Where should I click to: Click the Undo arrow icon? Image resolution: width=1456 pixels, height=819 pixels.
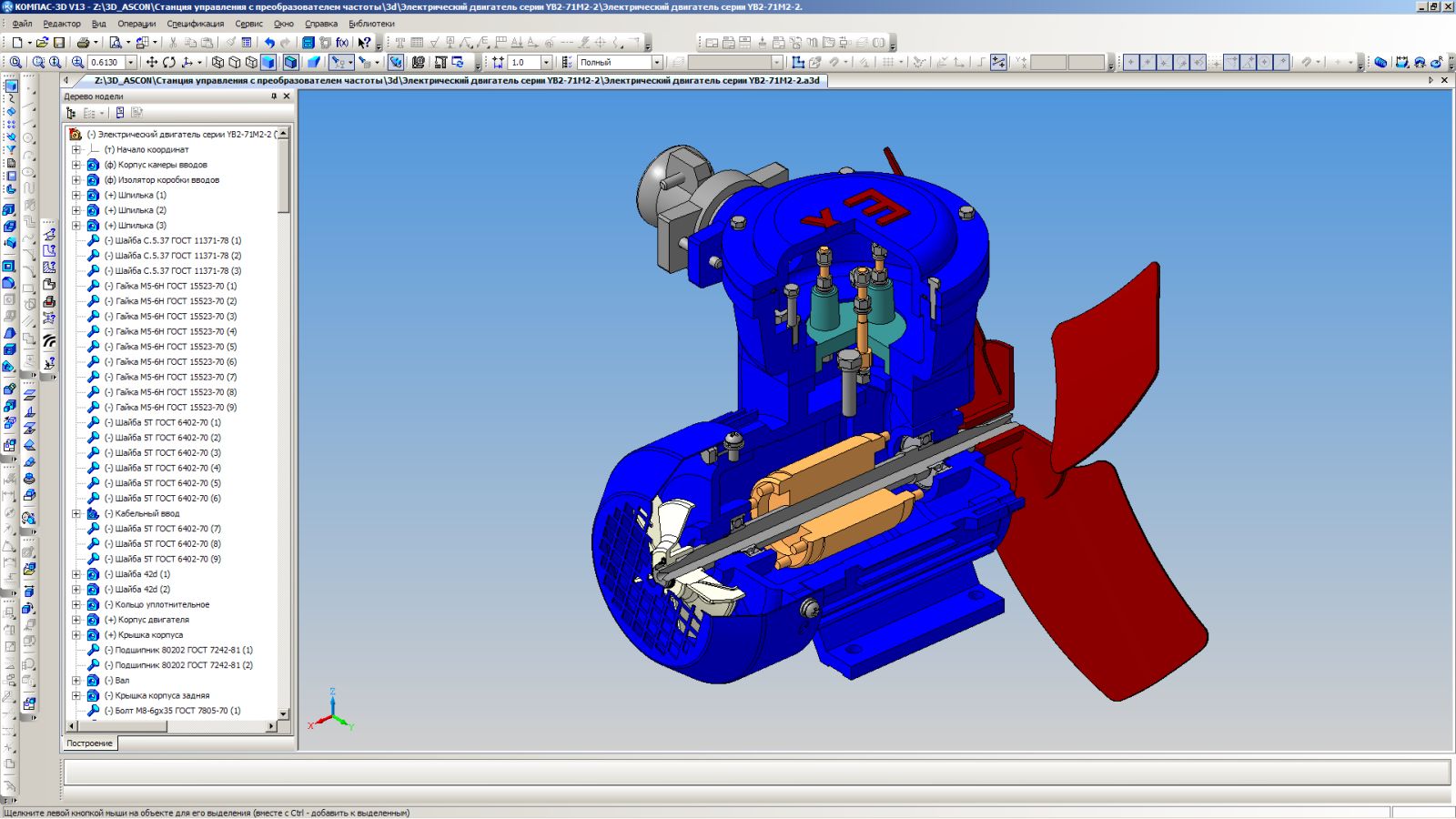click(x=268, y=43)
